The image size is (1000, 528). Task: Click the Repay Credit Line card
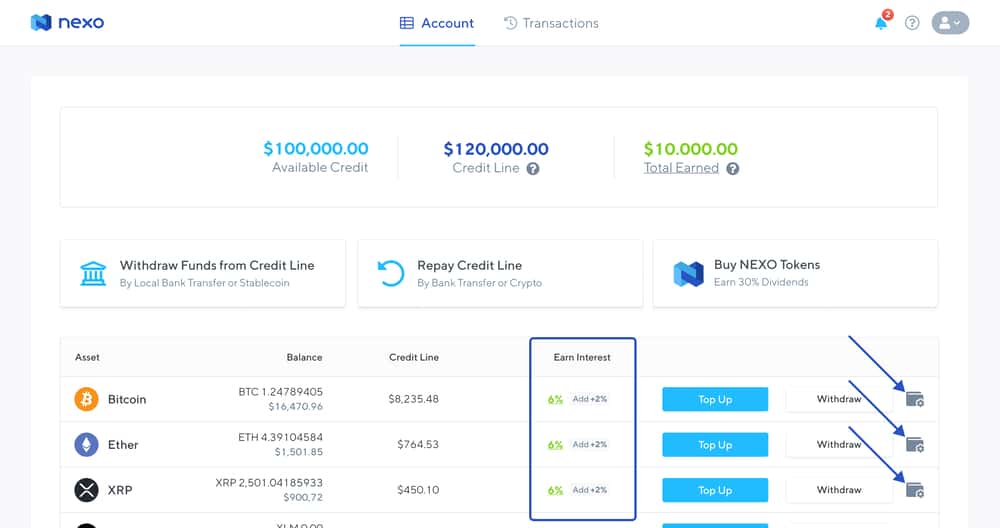(x=500, y=274)
